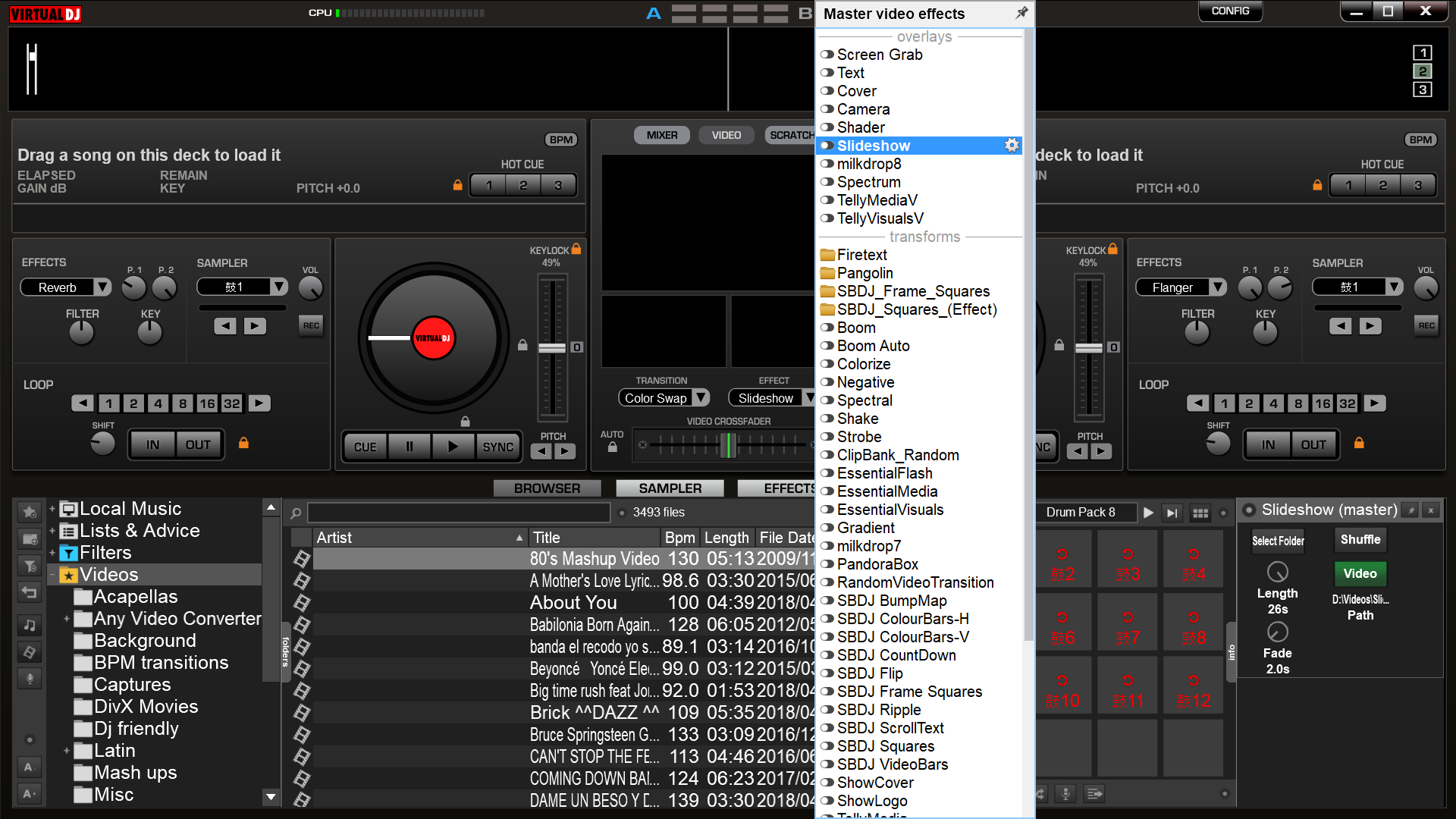Expand Any Video Converter folder
This screenshot has width=1456, height=819.
click(x=66, y=619)
